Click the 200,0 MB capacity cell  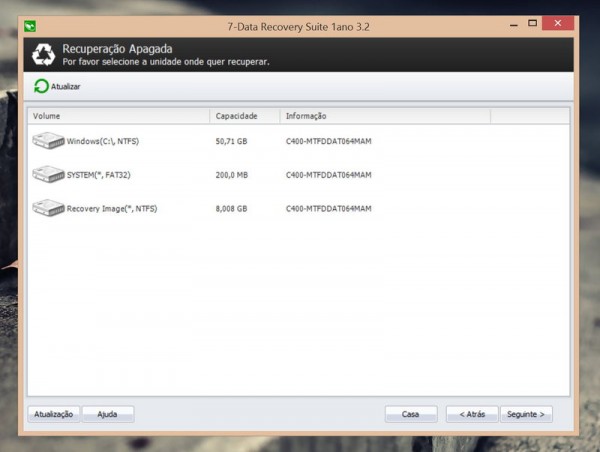pyautogui.click(x=232, y=175)
